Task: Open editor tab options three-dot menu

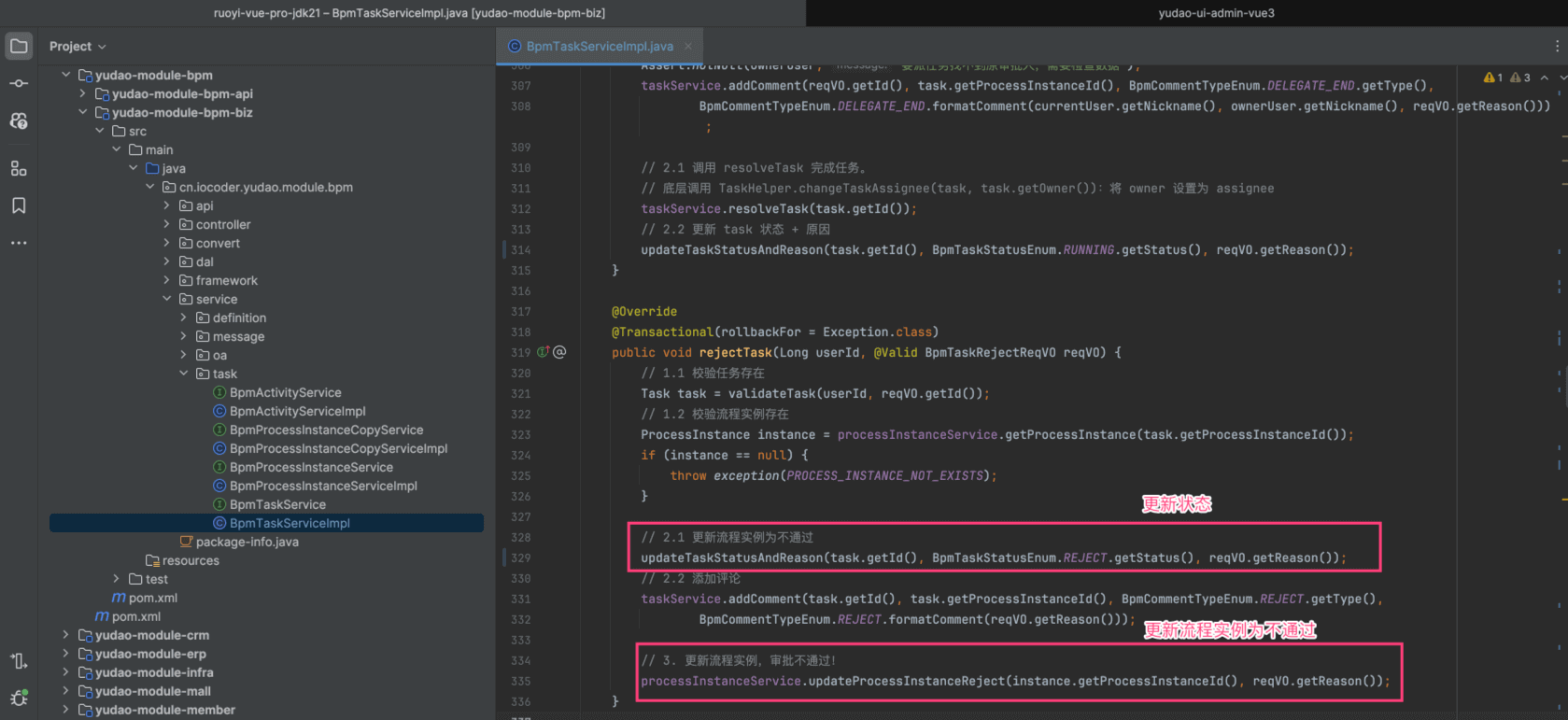Action: pos(1557,46)
